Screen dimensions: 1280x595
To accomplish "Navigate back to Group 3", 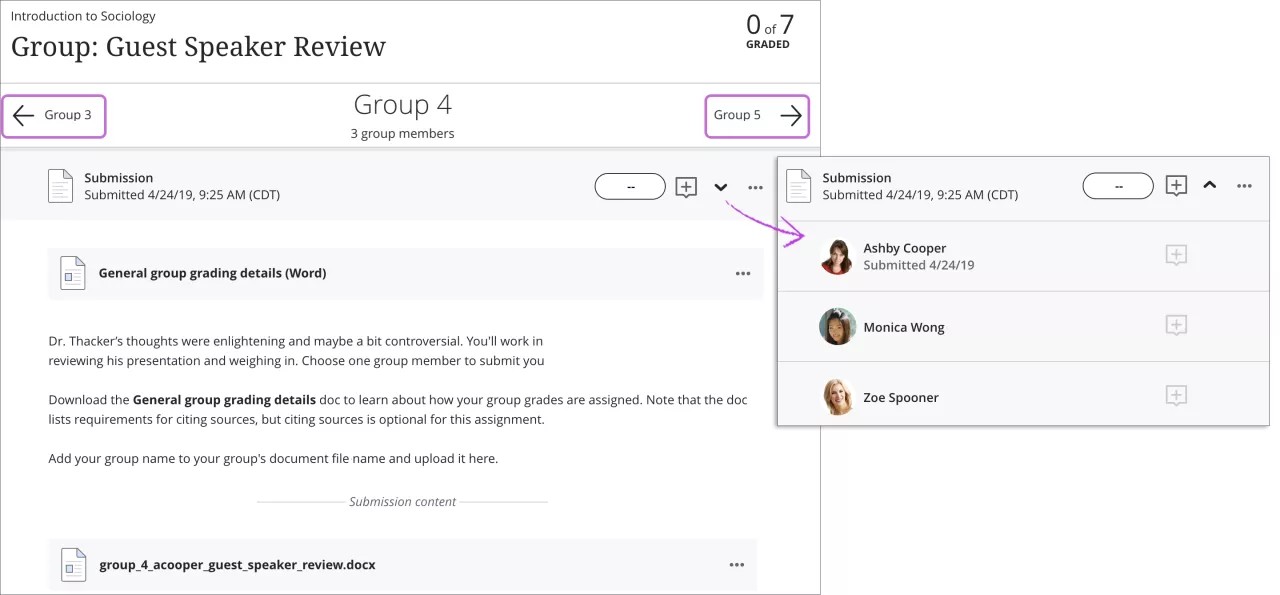I will pos(54,115).
